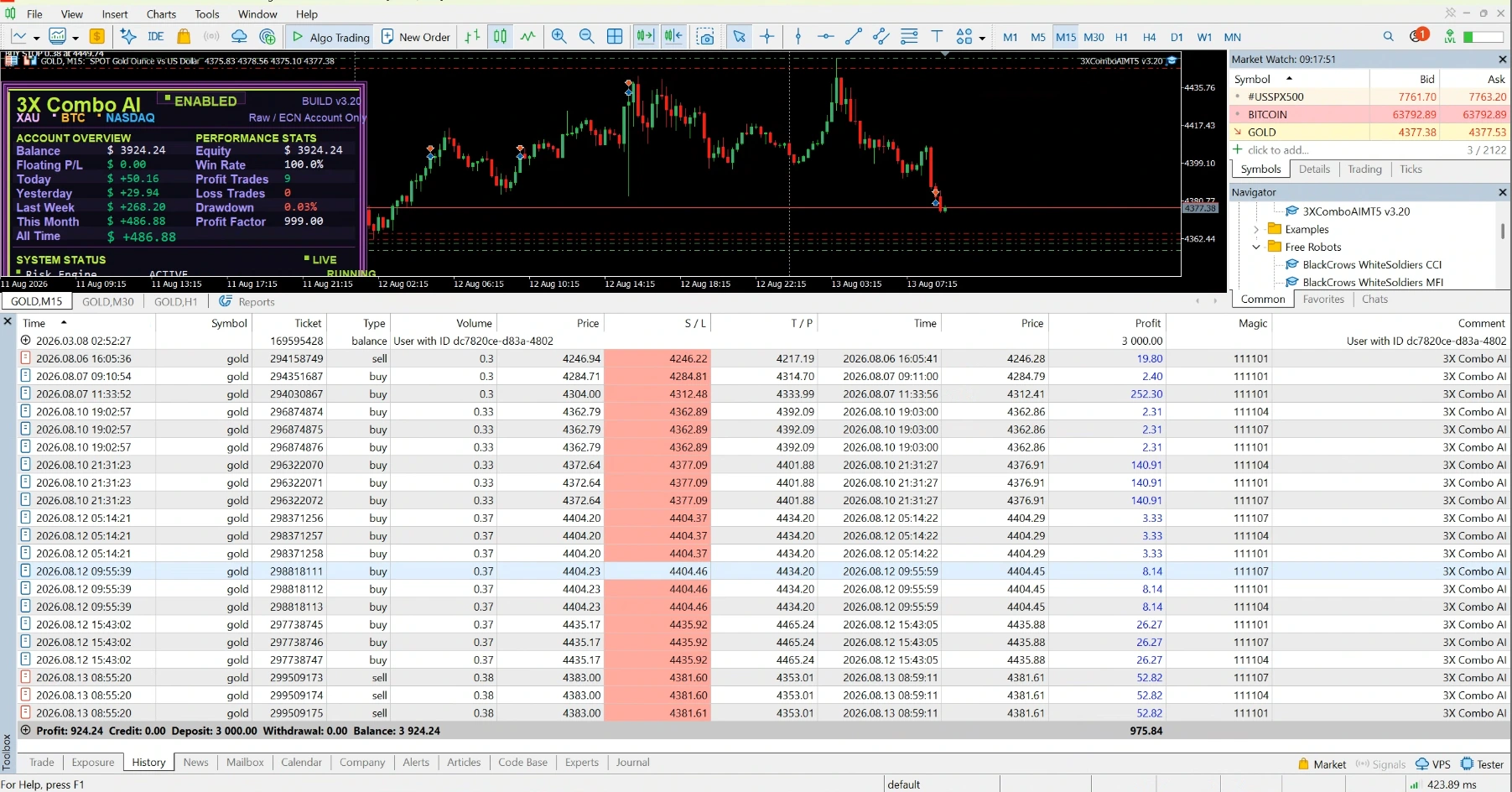Open the Insert menu
Screen dimensions: 1512x792
point(115,14)
